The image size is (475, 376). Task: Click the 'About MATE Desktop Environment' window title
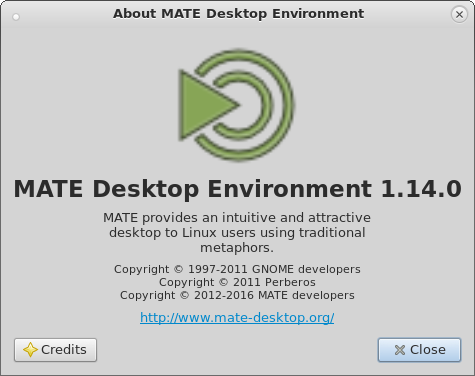238,14
